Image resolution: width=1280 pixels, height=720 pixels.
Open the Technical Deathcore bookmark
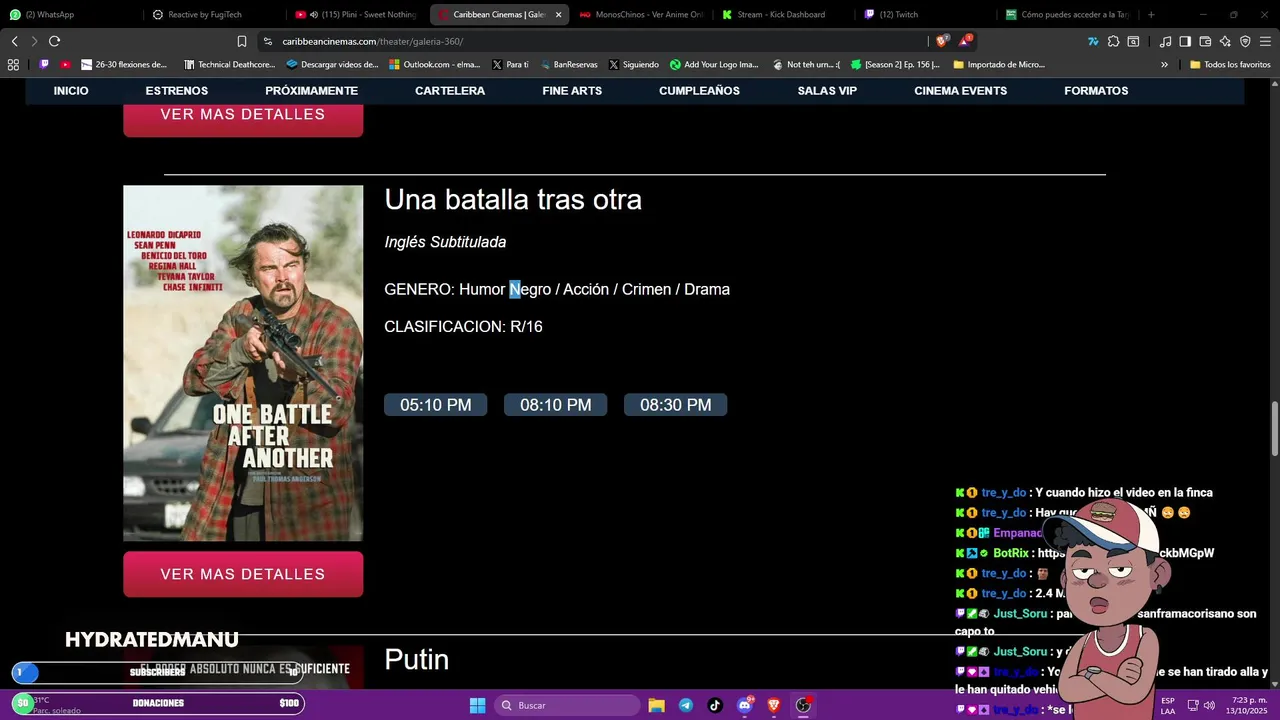[229, 64]
